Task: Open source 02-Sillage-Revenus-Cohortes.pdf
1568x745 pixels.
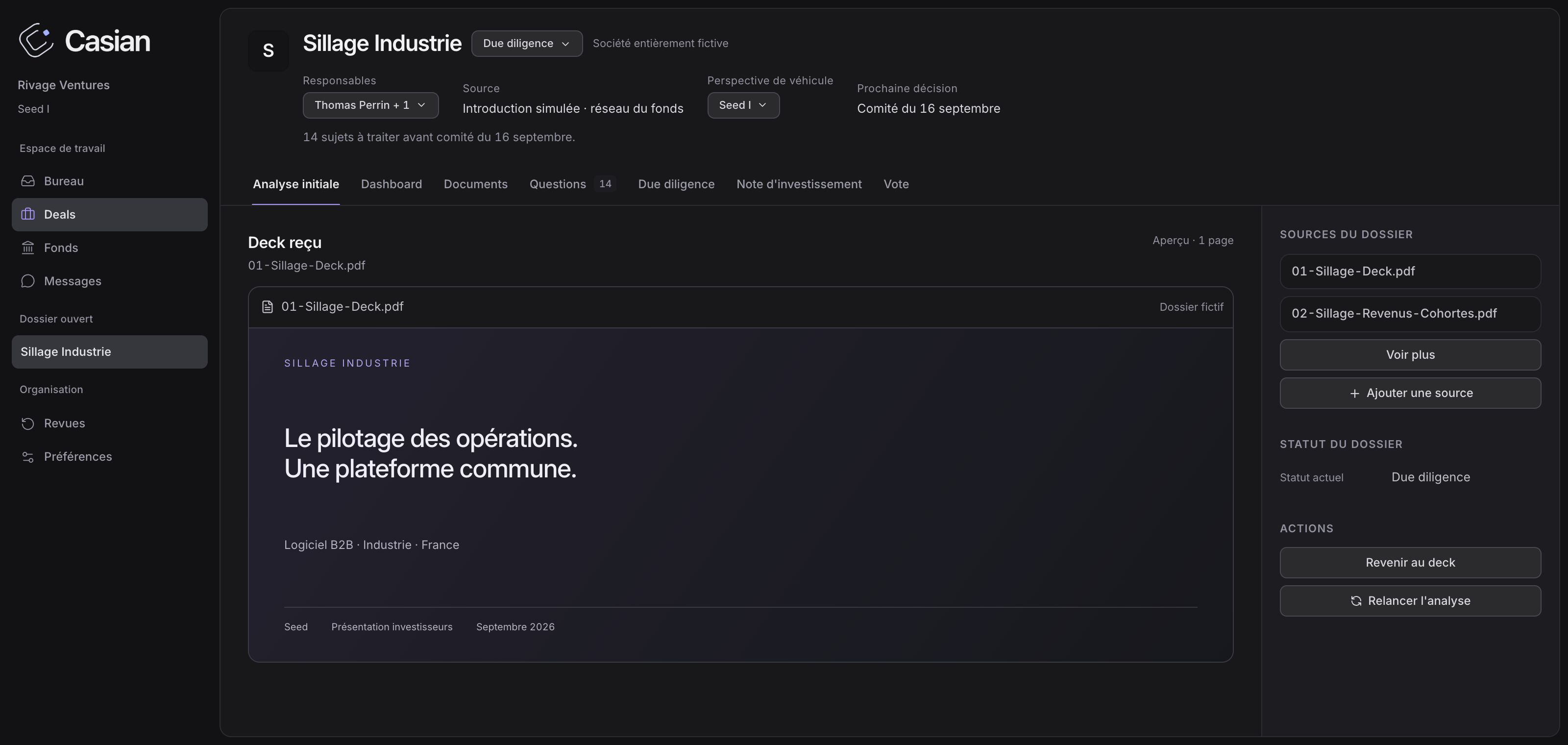Action: [x=1410, y=314]
